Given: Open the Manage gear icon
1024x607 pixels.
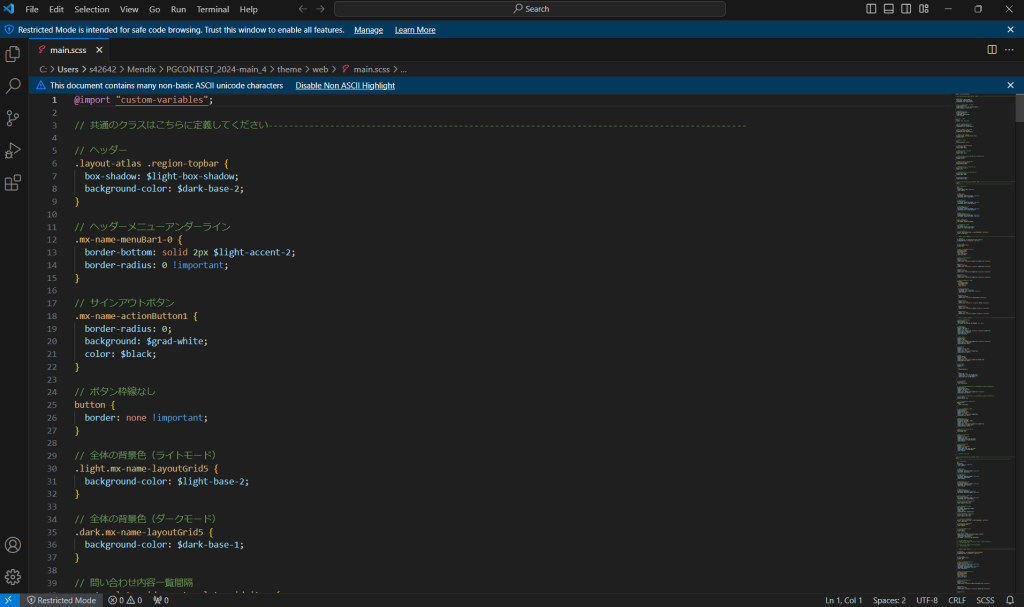Looking at the screenshot, I should pyautogui.click(x=13, y=577).
